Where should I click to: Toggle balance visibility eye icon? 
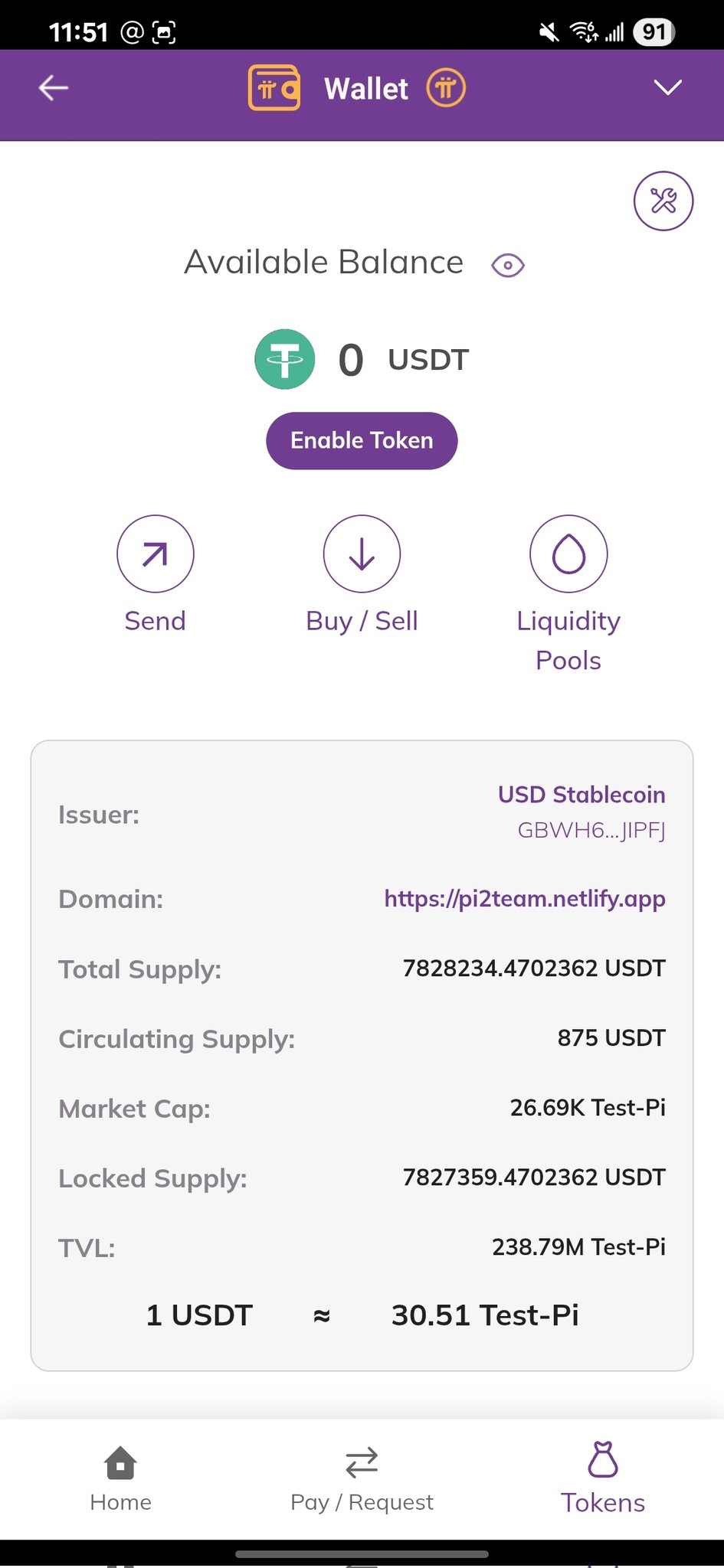[x=508, y=266]
